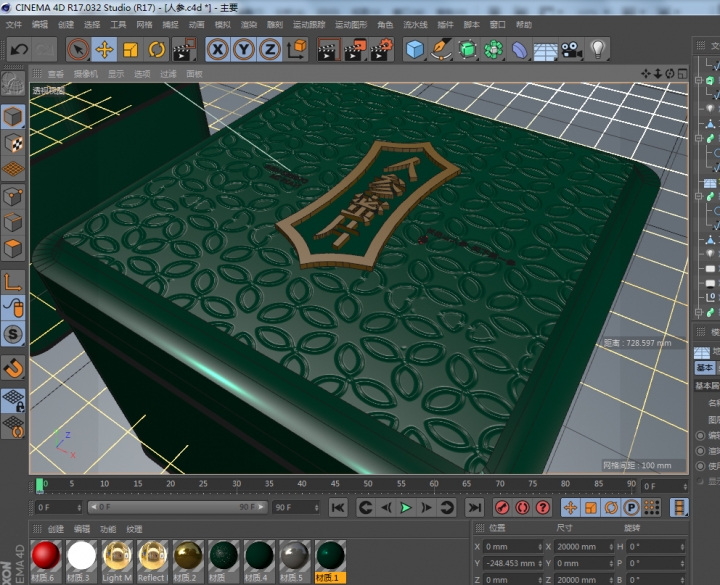Select the Move tool
720x585 pixels.
104,48
